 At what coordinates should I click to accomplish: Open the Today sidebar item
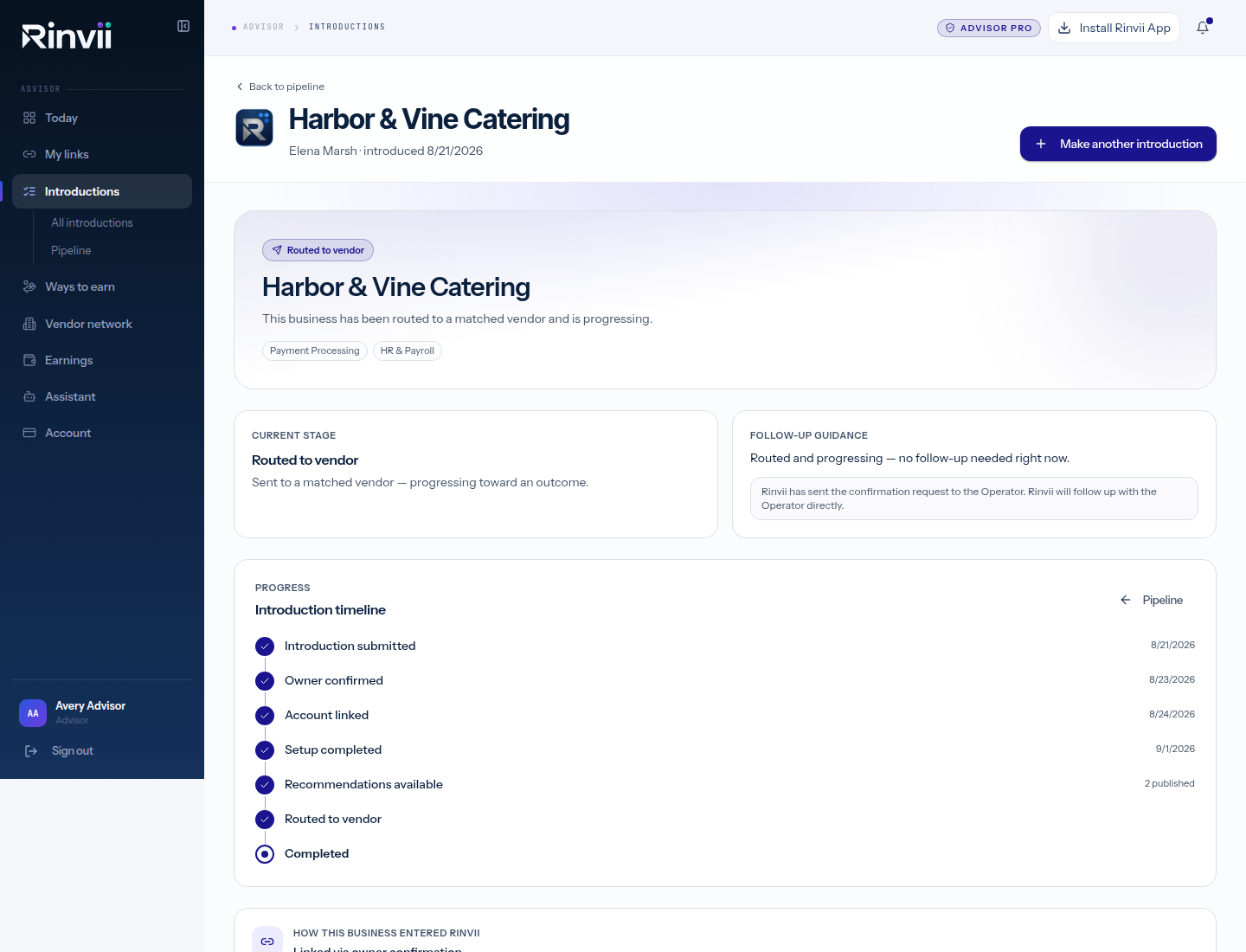pos(102,118)
